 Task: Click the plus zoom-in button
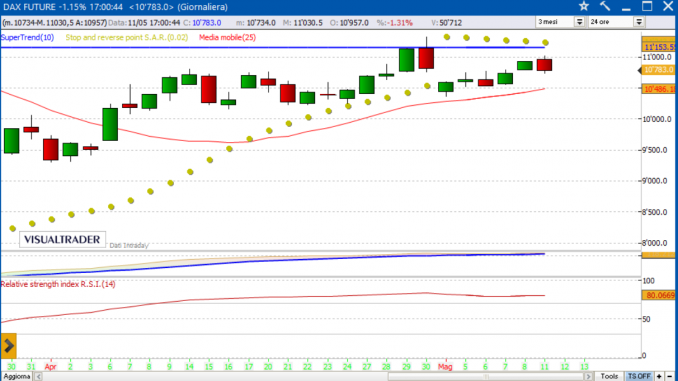coord(659,376)
